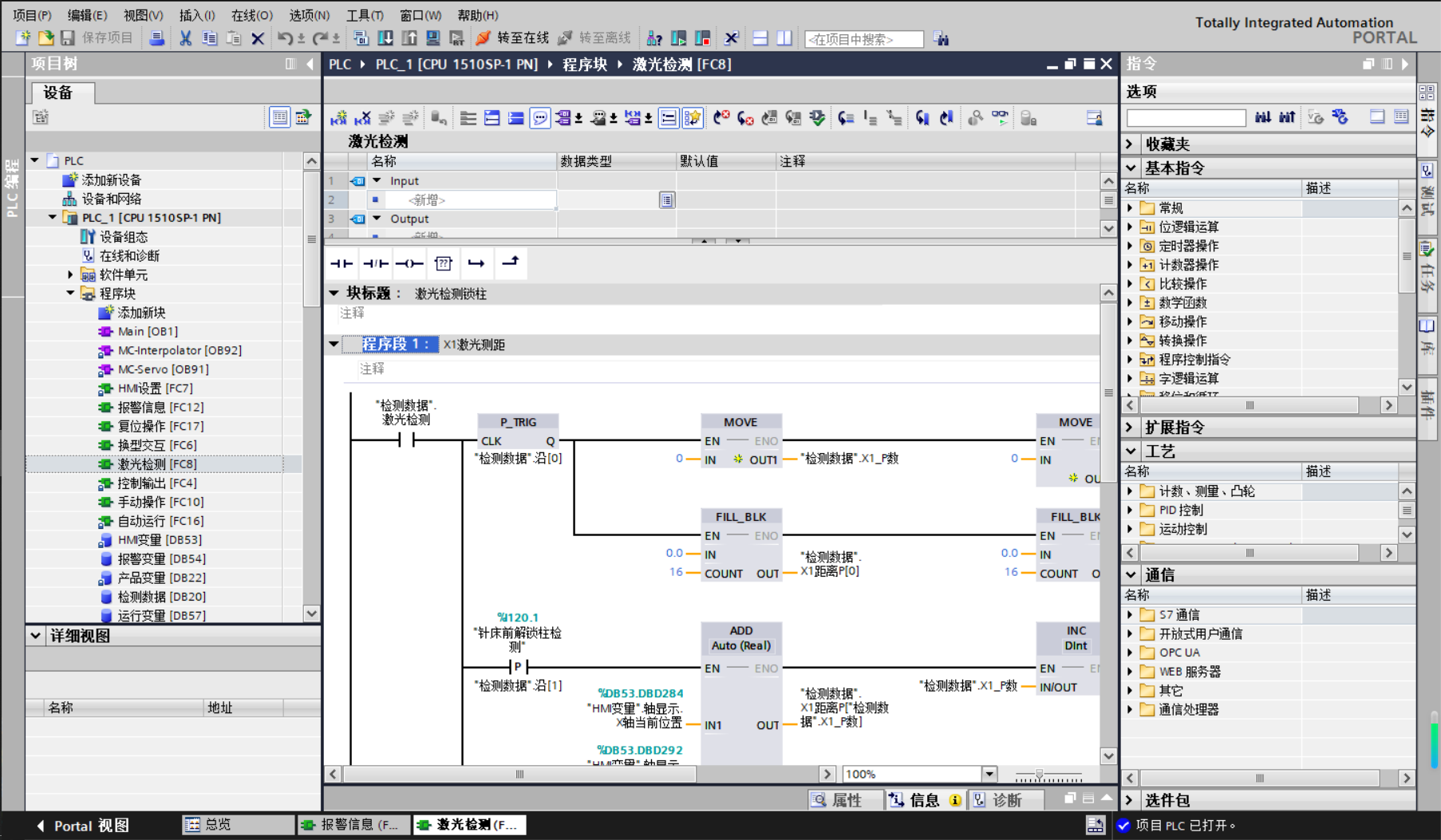
Task: Click the Go online (转至在线) button
Action: (x=515, y=38)
